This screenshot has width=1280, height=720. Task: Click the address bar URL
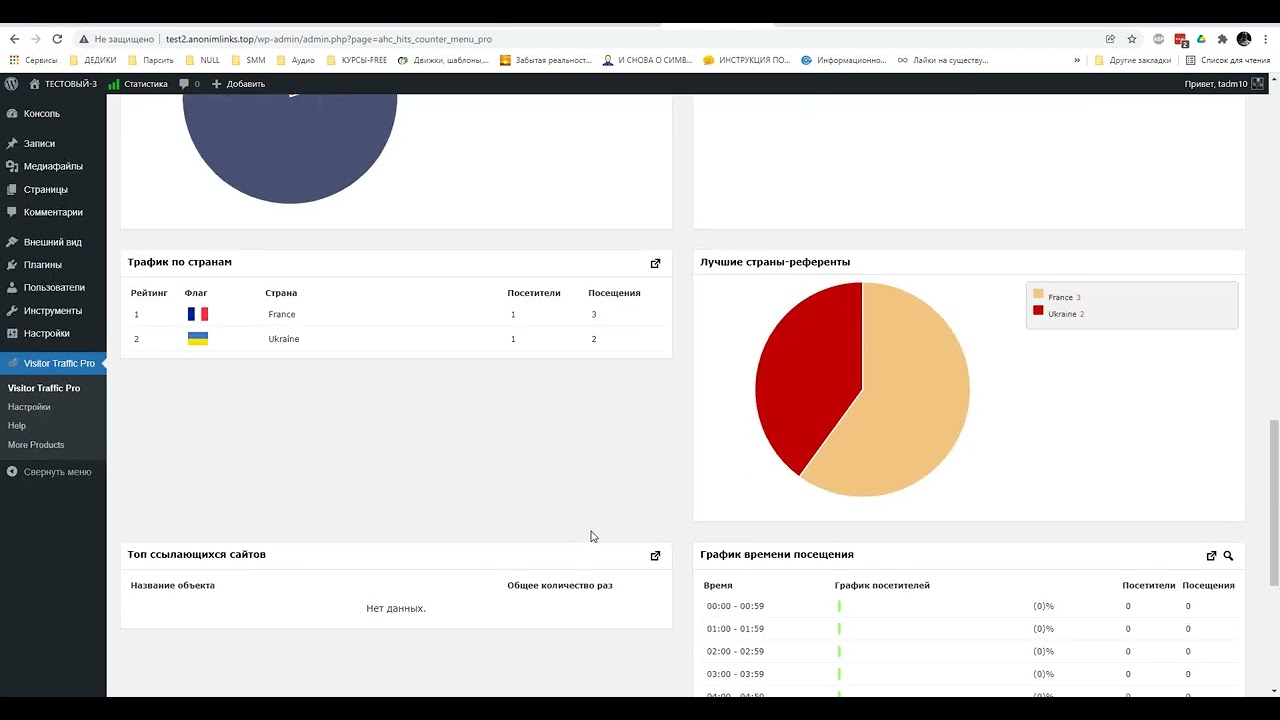[329, 39]
